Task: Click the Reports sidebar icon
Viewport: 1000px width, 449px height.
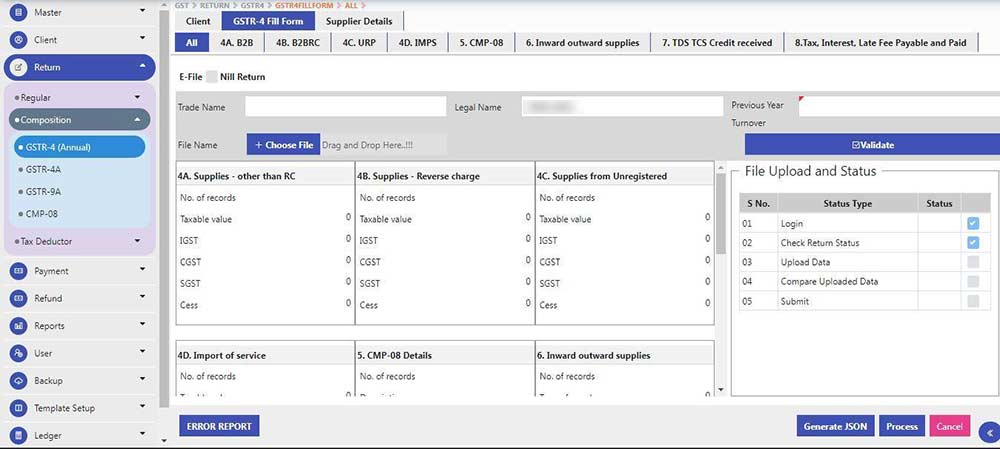Action: point(18,326)
